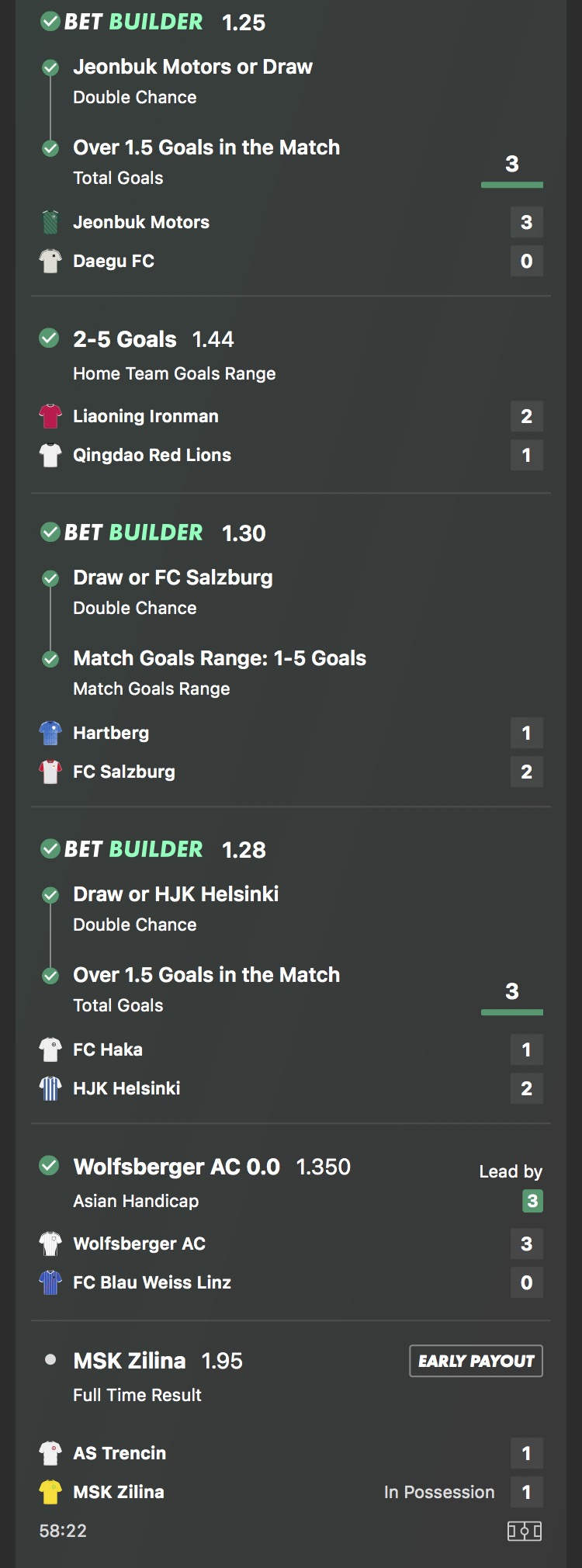Click the MSK Zilina yellow jersey icon

(50, 1493)
